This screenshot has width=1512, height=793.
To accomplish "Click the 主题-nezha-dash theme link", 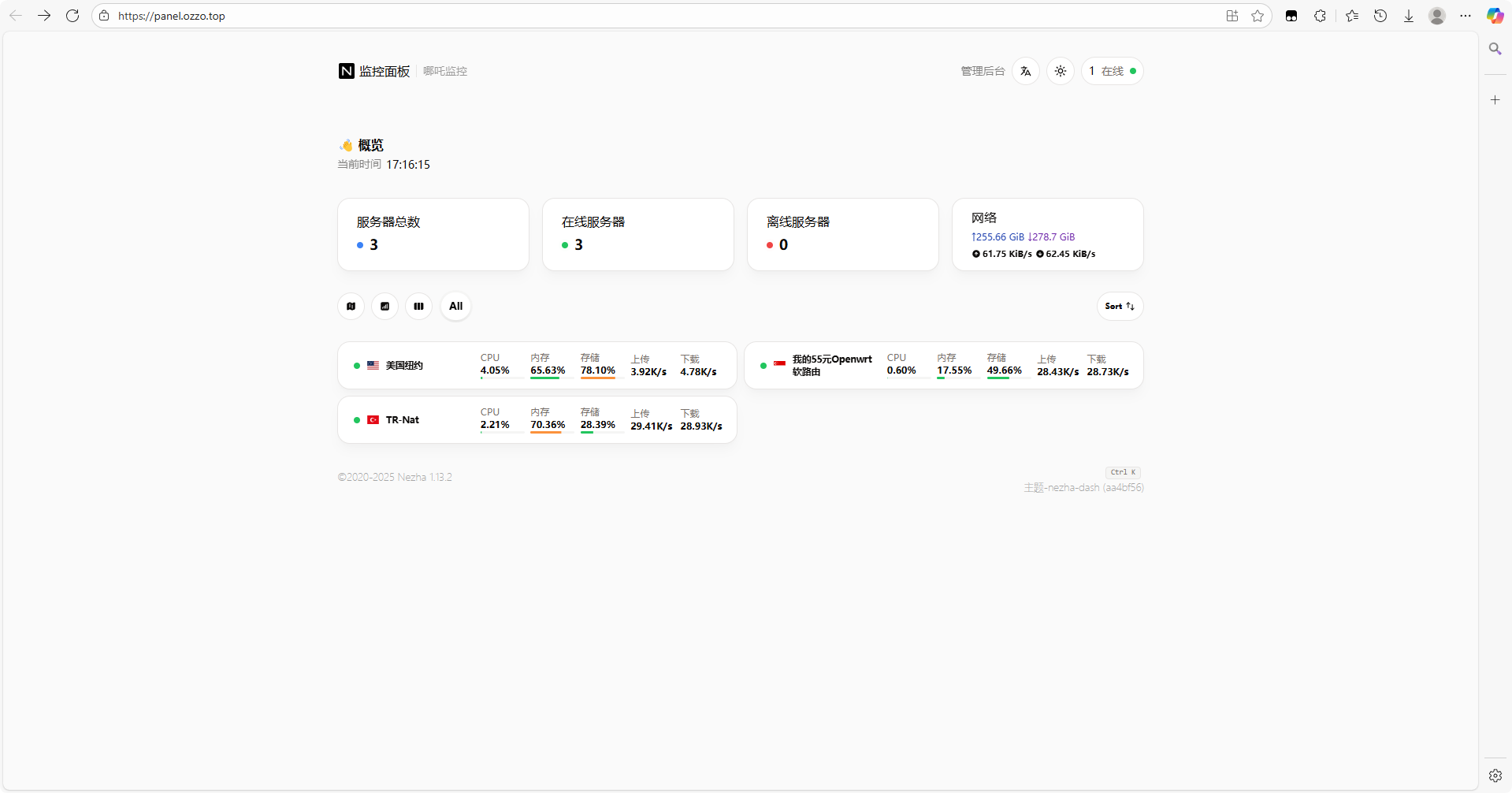I will click(x=1083, y=488).
